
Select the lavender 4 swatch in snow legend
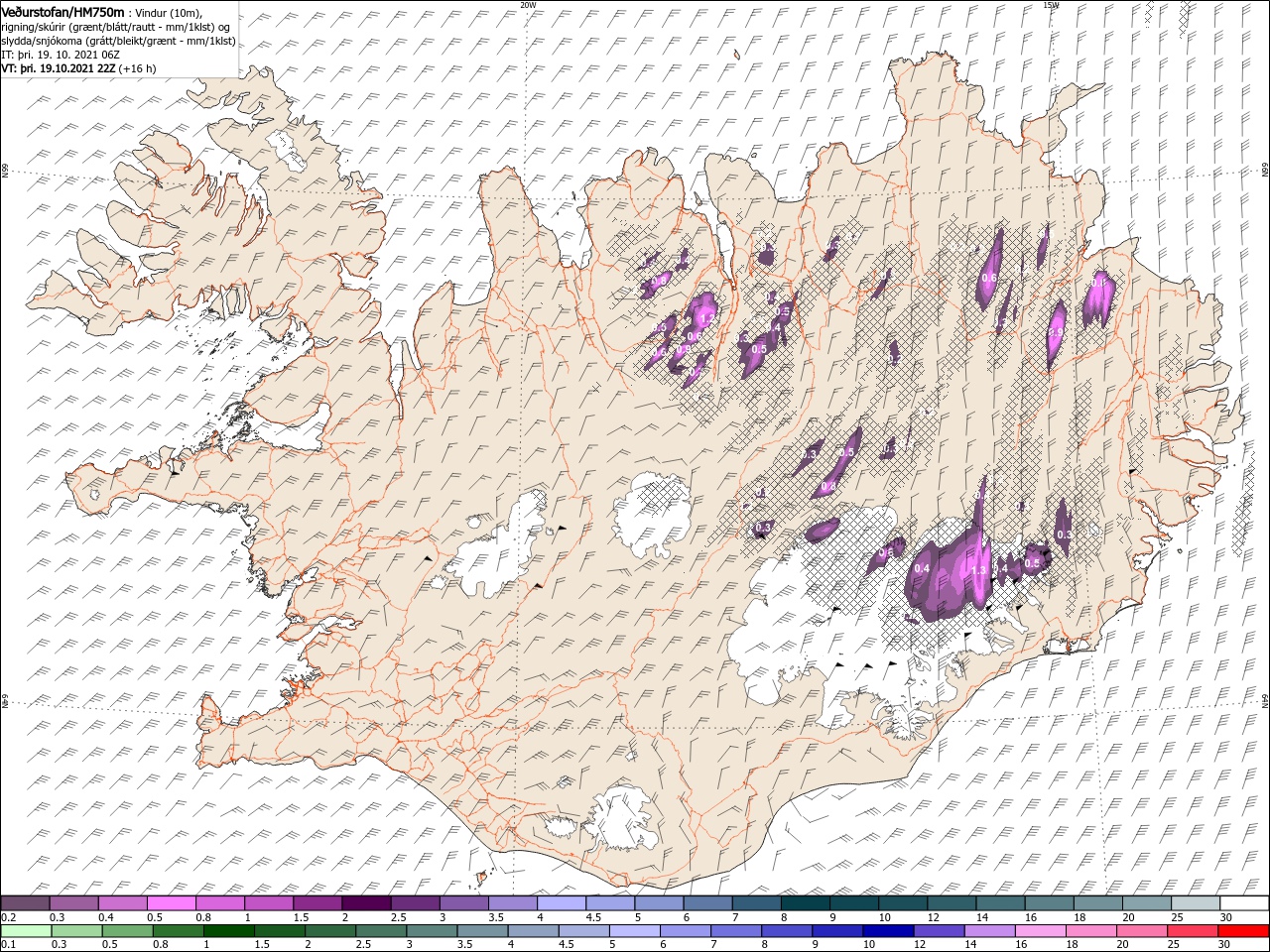561,903
